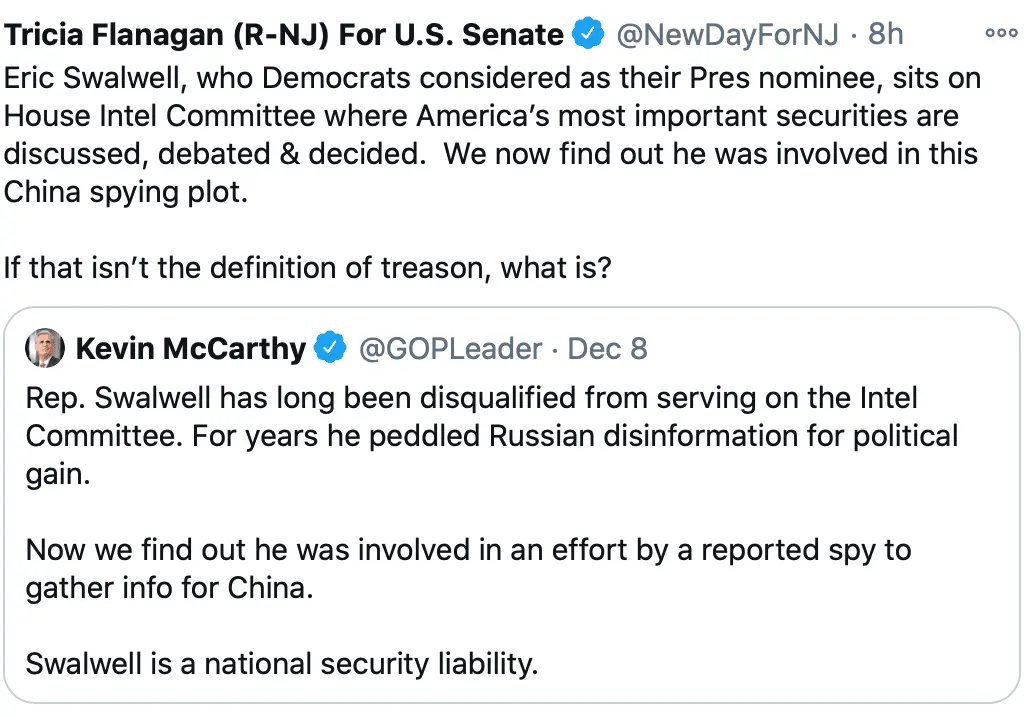Click the line asking about definition of treason
The height and width of the screenshot is (718, 1024).
(x=307, y=268)
